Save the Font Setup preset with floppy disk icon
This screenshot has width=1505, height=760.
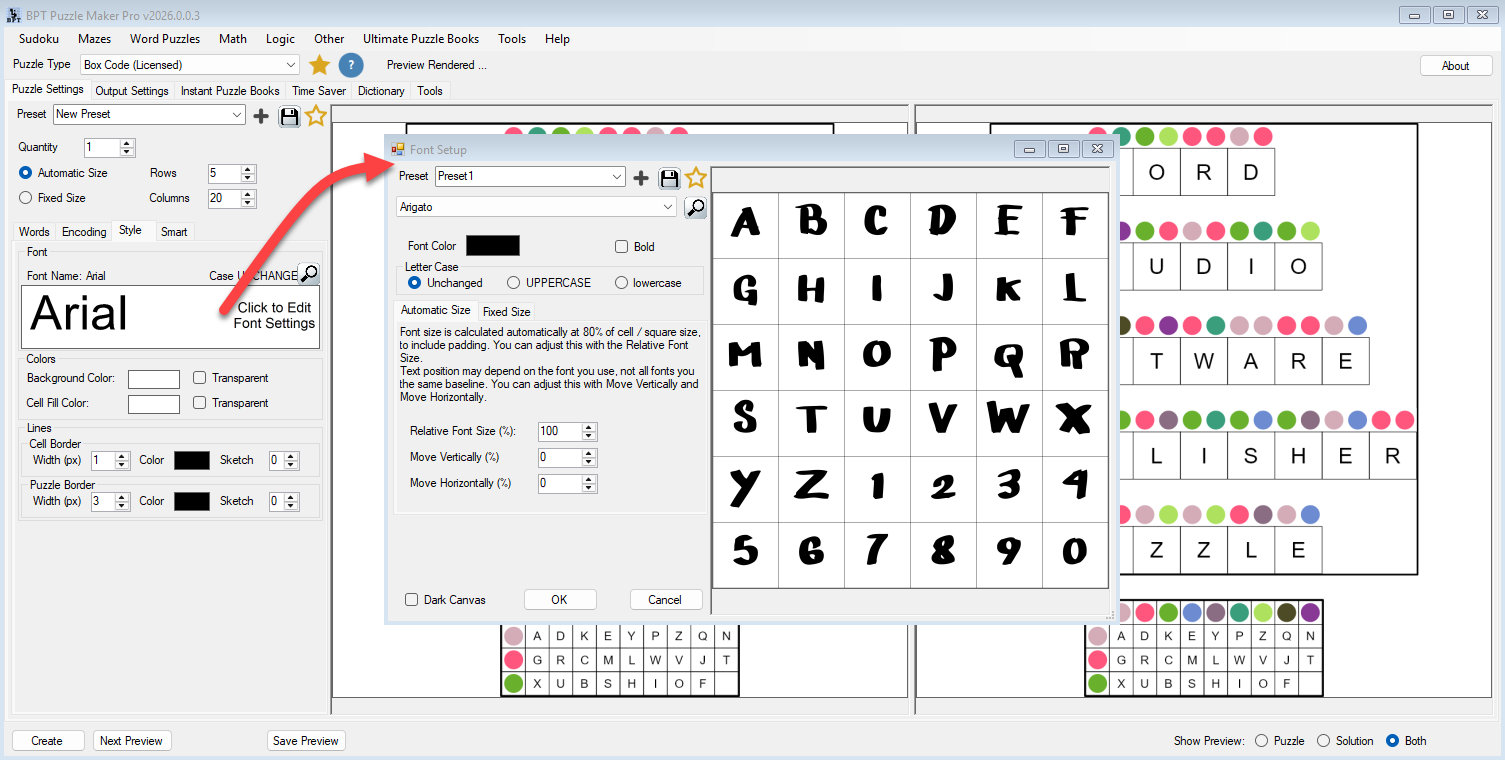point(669,178)
